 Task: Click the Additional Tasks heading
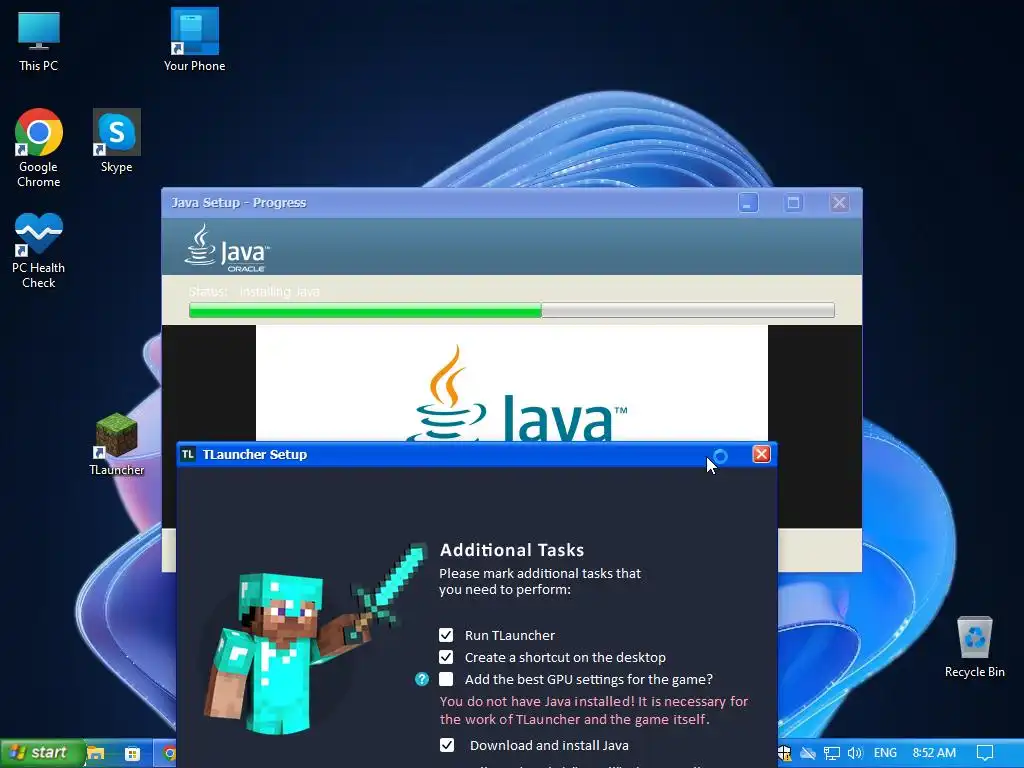click(x=512, y=550)
